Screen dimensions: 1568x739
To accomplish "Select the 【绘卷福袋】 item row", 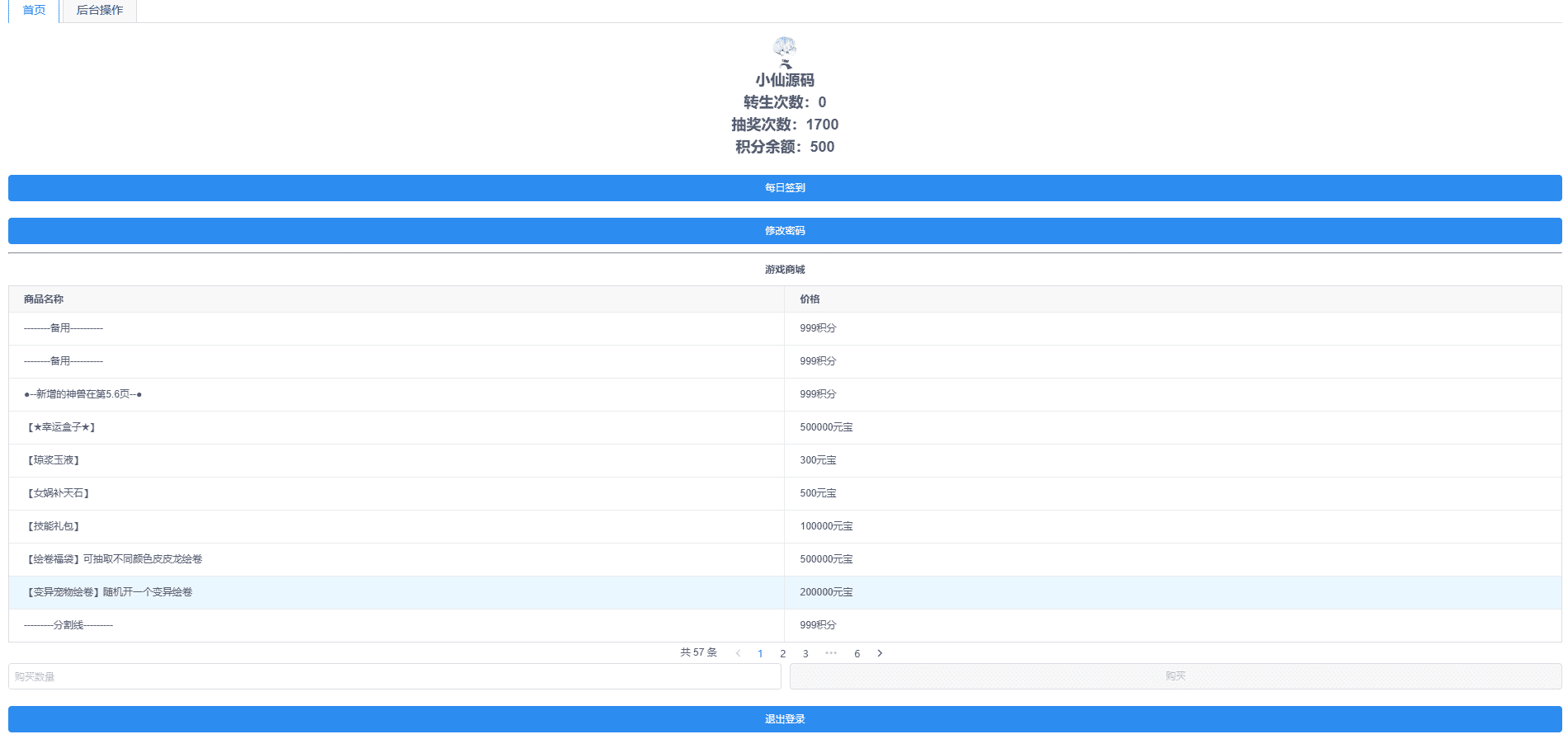I will click(785, 559).
